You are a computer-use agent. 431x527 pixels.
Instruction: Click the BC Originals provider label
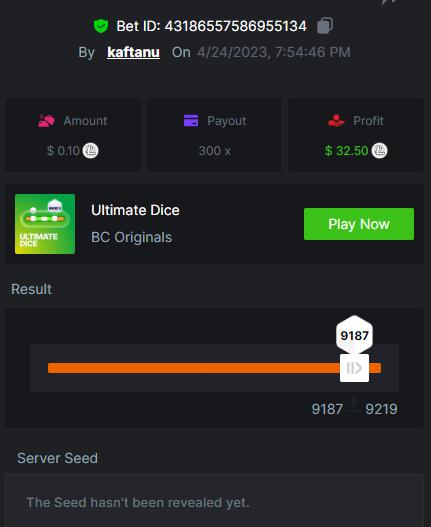[131, 237]
